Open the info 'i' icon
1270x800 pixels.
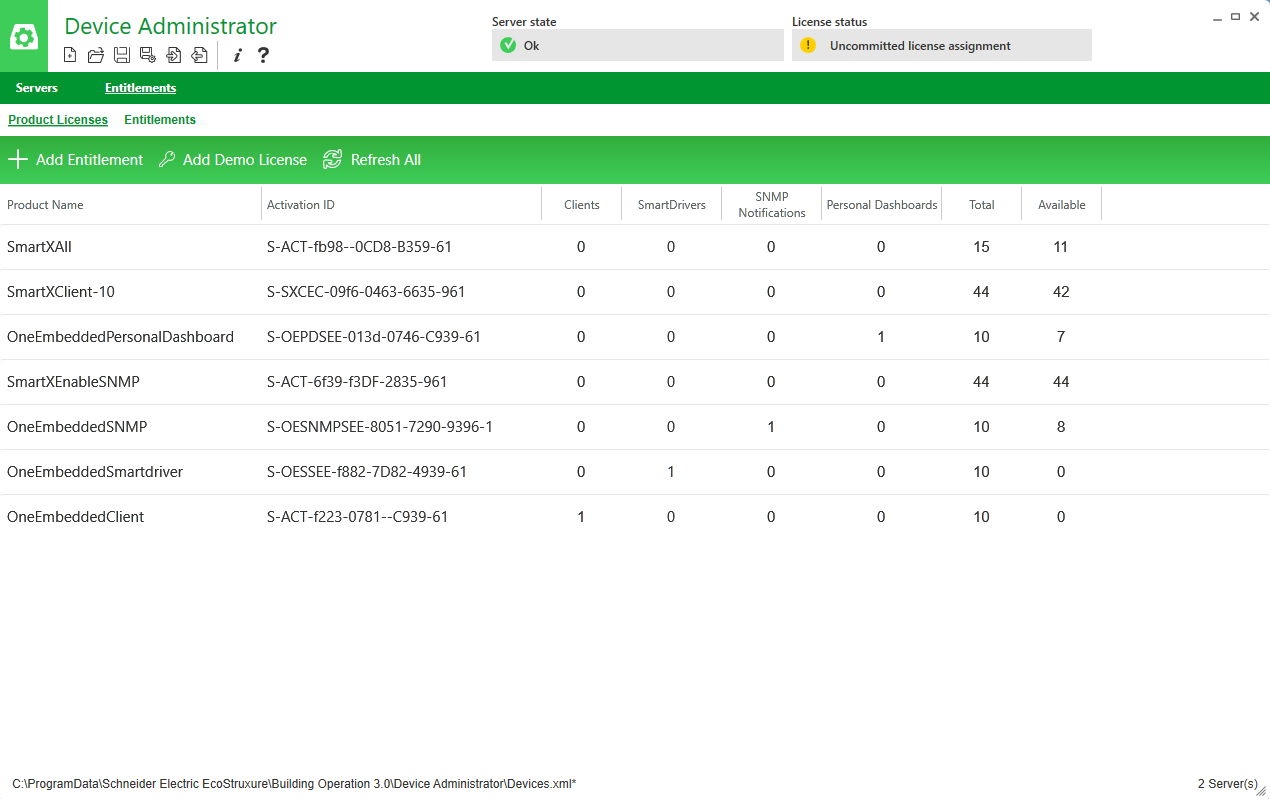coord(237,55)
